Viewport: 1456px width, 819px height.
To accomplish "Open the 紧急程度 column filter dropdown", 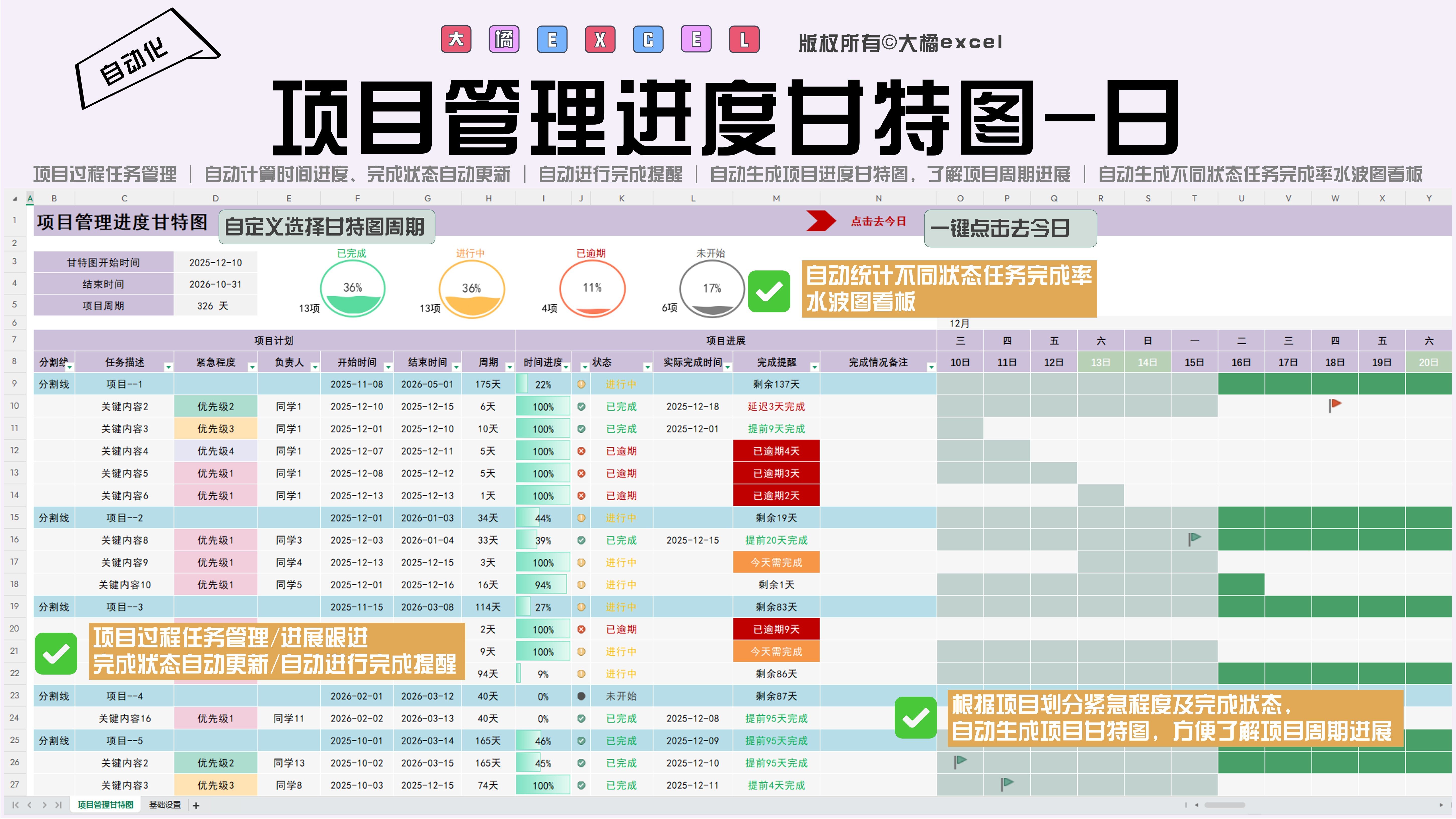I will 252,367.
